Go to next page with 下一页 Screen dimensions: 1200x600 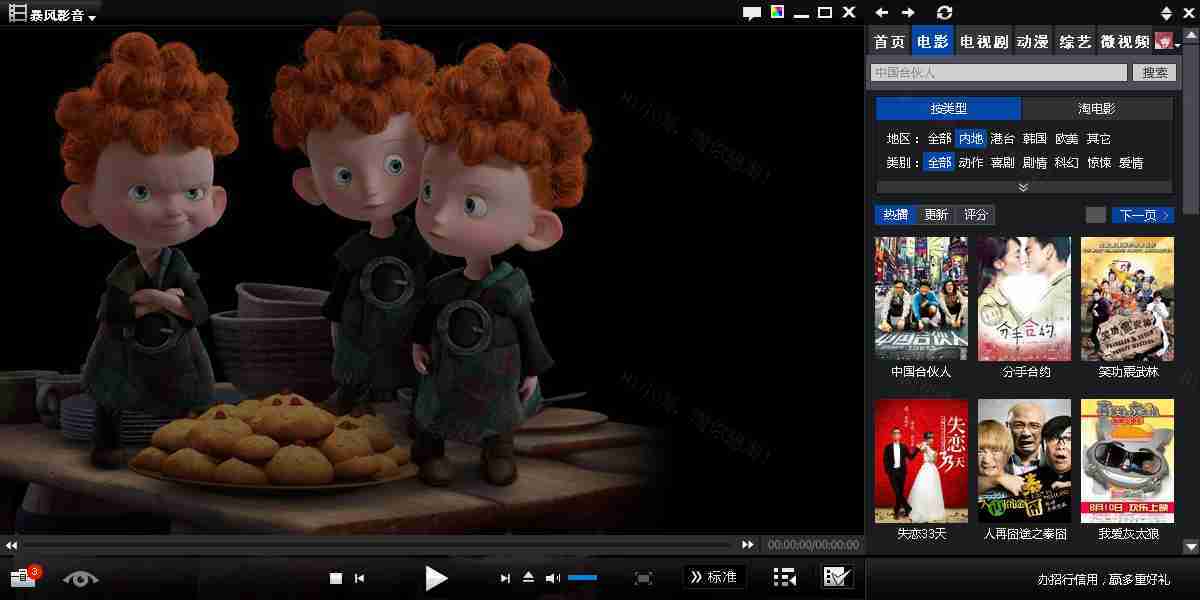point(1143,215)
